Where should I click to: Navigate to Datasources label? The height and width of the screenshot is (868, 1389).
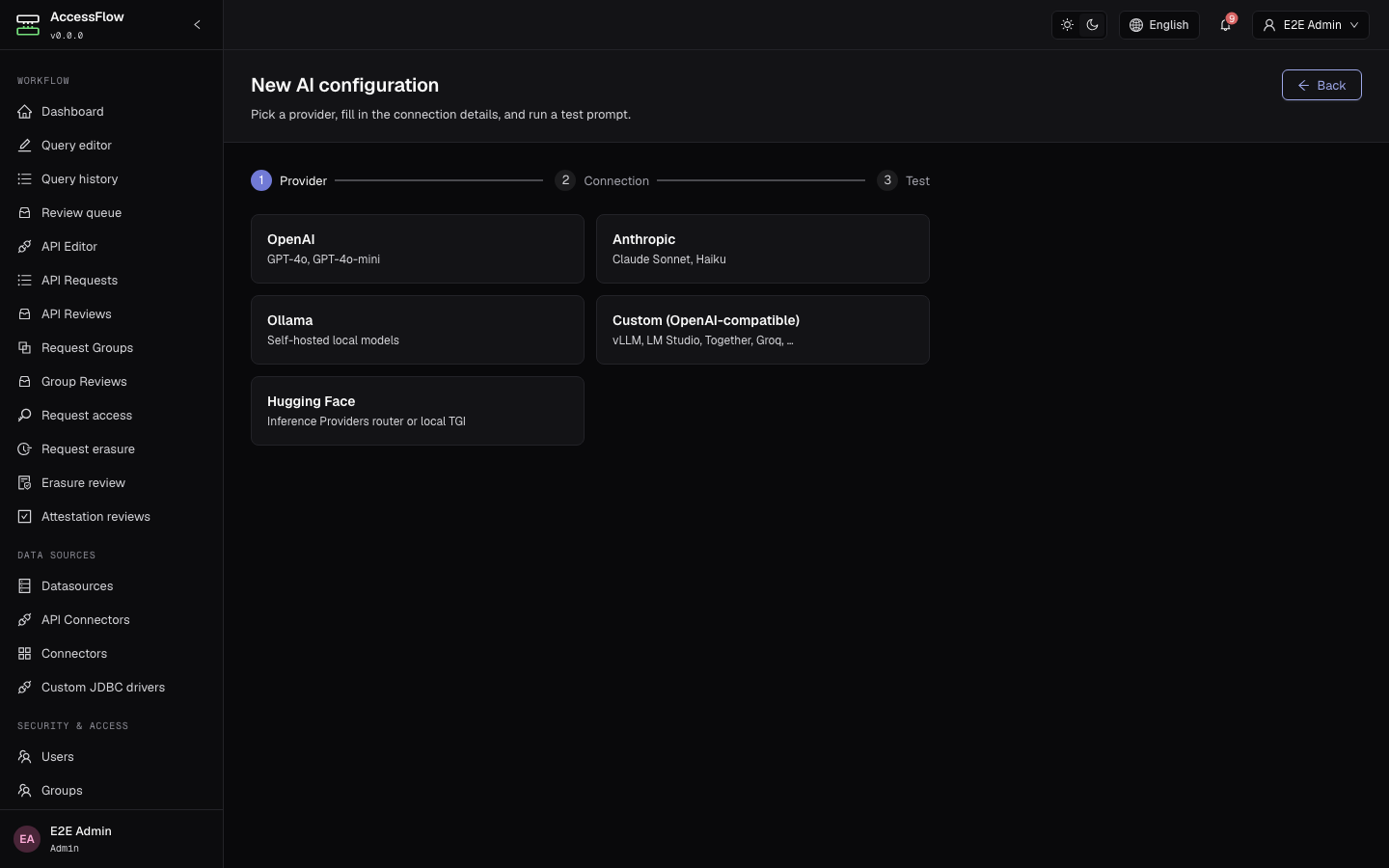(x=77, y=586)
